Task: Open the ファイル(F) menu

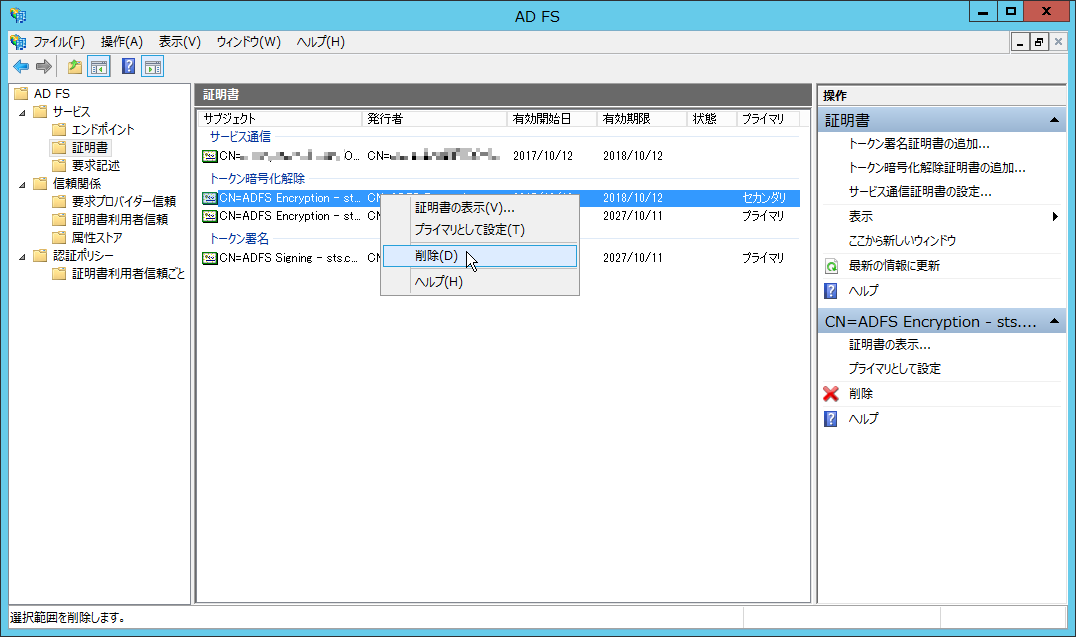Action: pos(59,42)
